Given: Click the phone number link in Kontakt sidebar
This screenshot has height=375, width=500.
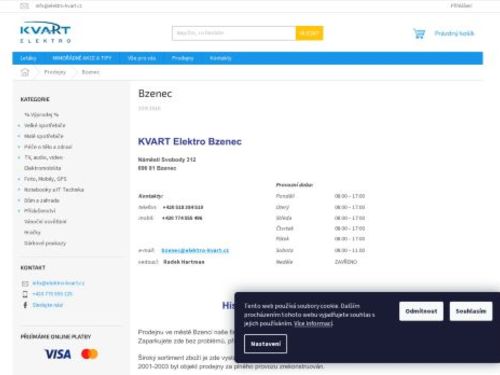Looking at the screenshot, I should click(x=52, y=294).
